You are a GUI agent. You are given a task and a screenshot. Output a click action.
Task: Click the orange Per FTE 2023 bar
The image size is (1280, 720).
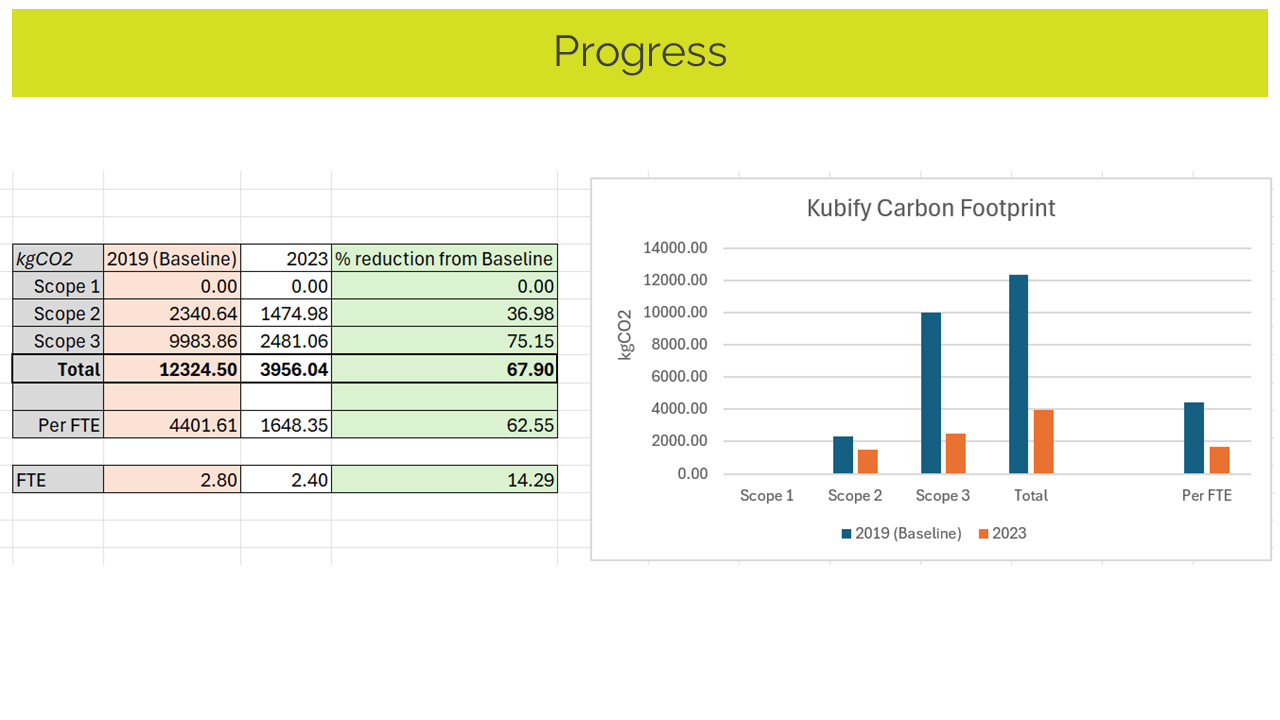(1218, 460)
